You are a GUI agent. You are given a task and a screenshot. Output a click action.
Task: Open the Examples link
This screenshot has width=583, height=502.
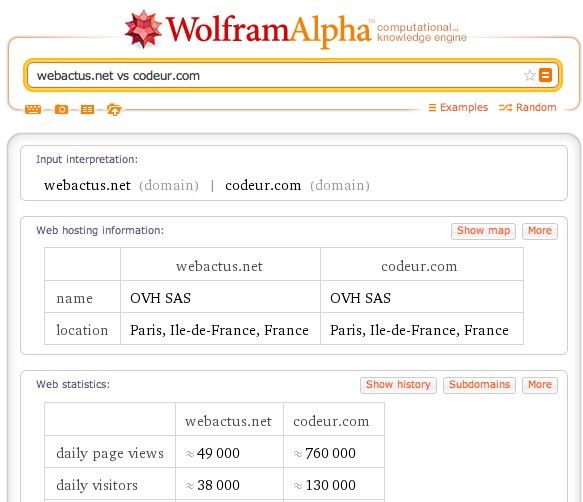(x=458, y=107)
